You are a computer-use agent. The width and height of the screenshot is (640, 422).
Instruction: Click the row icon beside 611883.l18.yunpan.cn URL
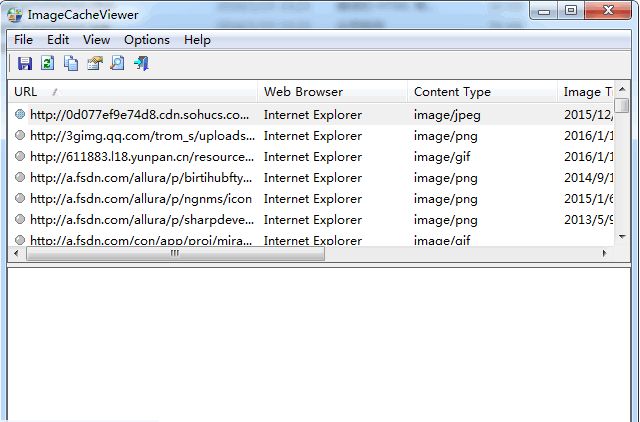(20, 156)
